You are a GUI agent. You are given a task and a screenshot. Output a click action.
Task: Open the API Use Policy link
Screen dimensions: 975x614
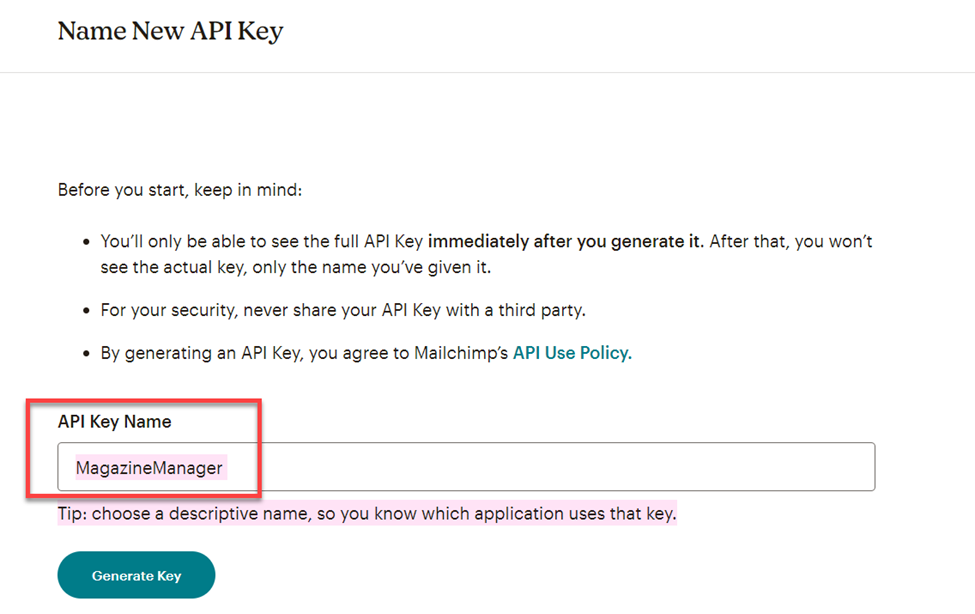(x=572, y=353)
